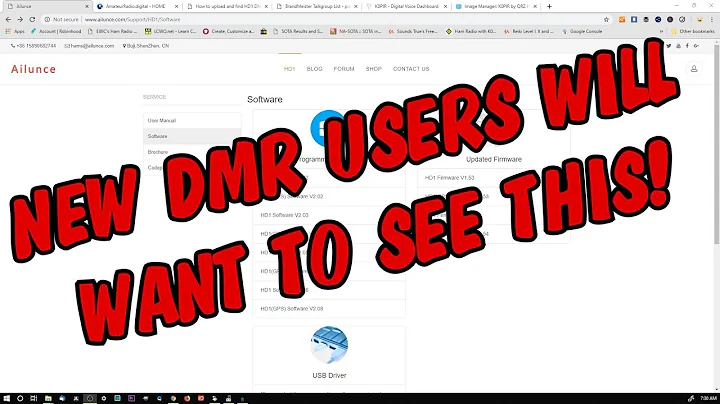Open the SOTA Results bookmark
The image size is (720, 404).
298,31
